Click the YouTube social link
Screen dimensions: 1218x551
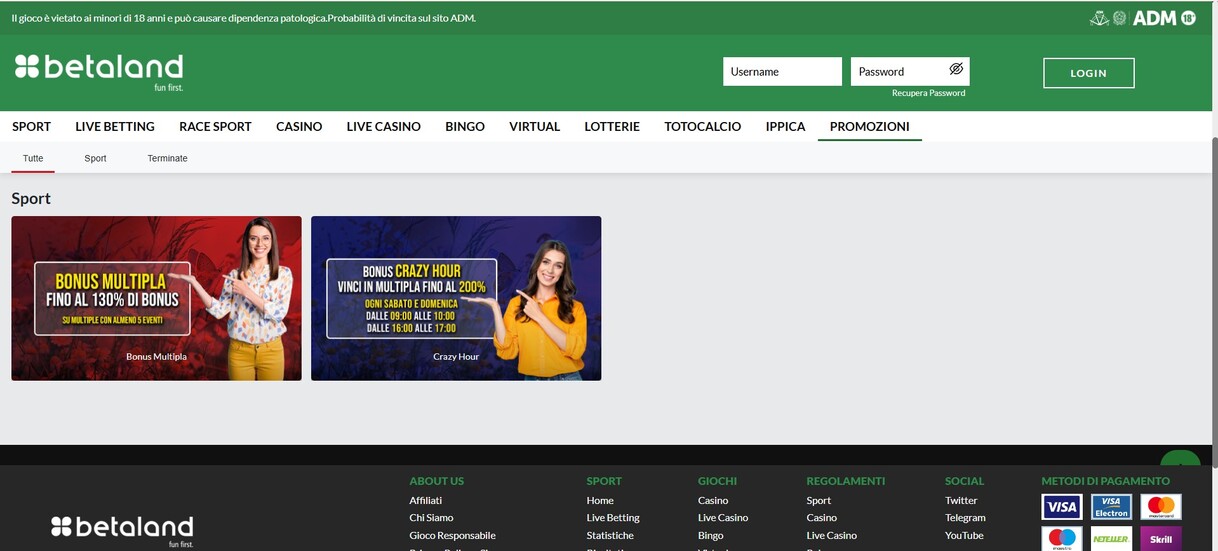964,535
